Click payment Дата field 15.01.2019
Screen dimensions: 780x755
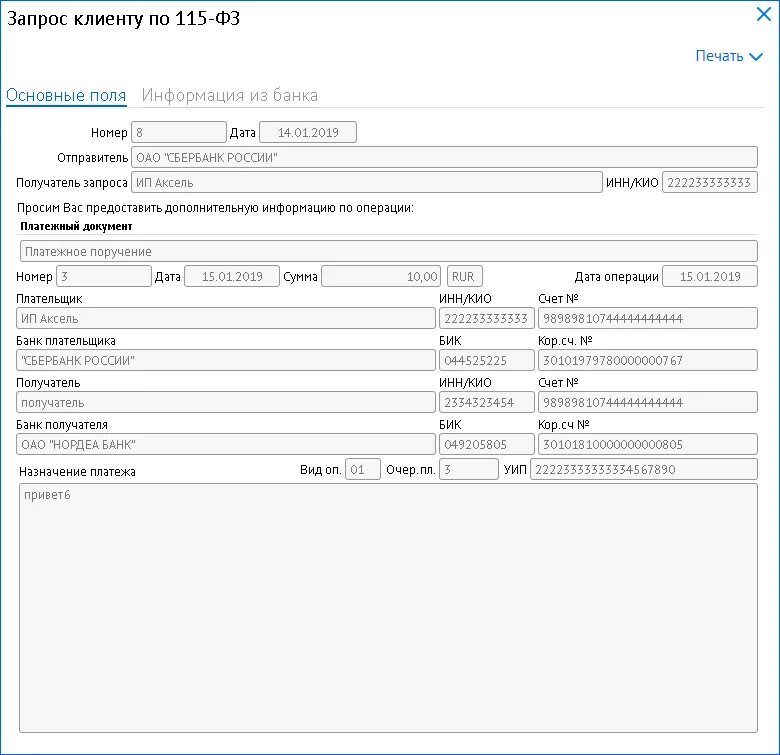coord(232,276)
